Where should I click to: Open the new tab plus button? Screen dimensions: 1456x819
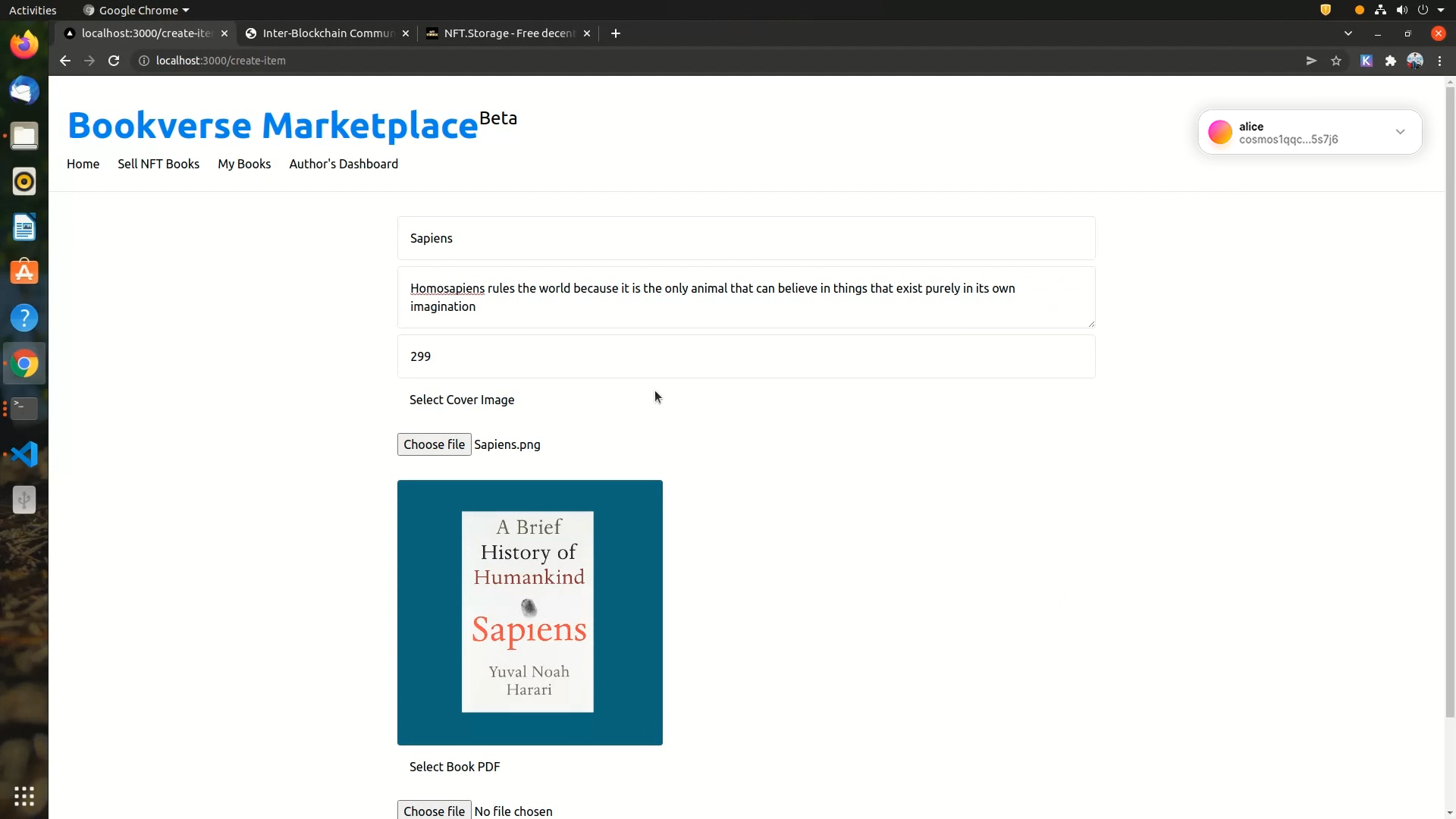coord(616,33)
